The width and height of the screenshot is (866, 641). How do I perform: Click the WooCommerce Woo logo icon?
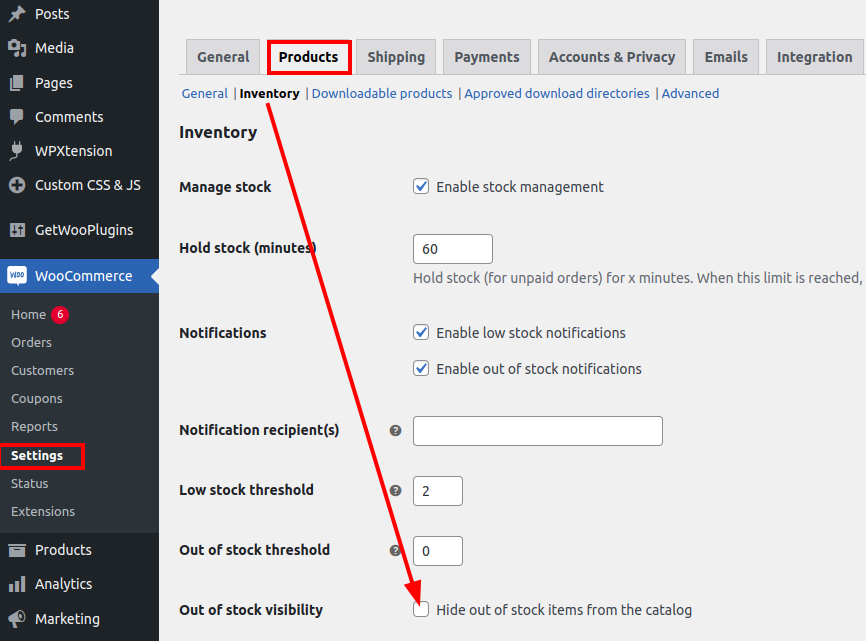pos(17,276)
